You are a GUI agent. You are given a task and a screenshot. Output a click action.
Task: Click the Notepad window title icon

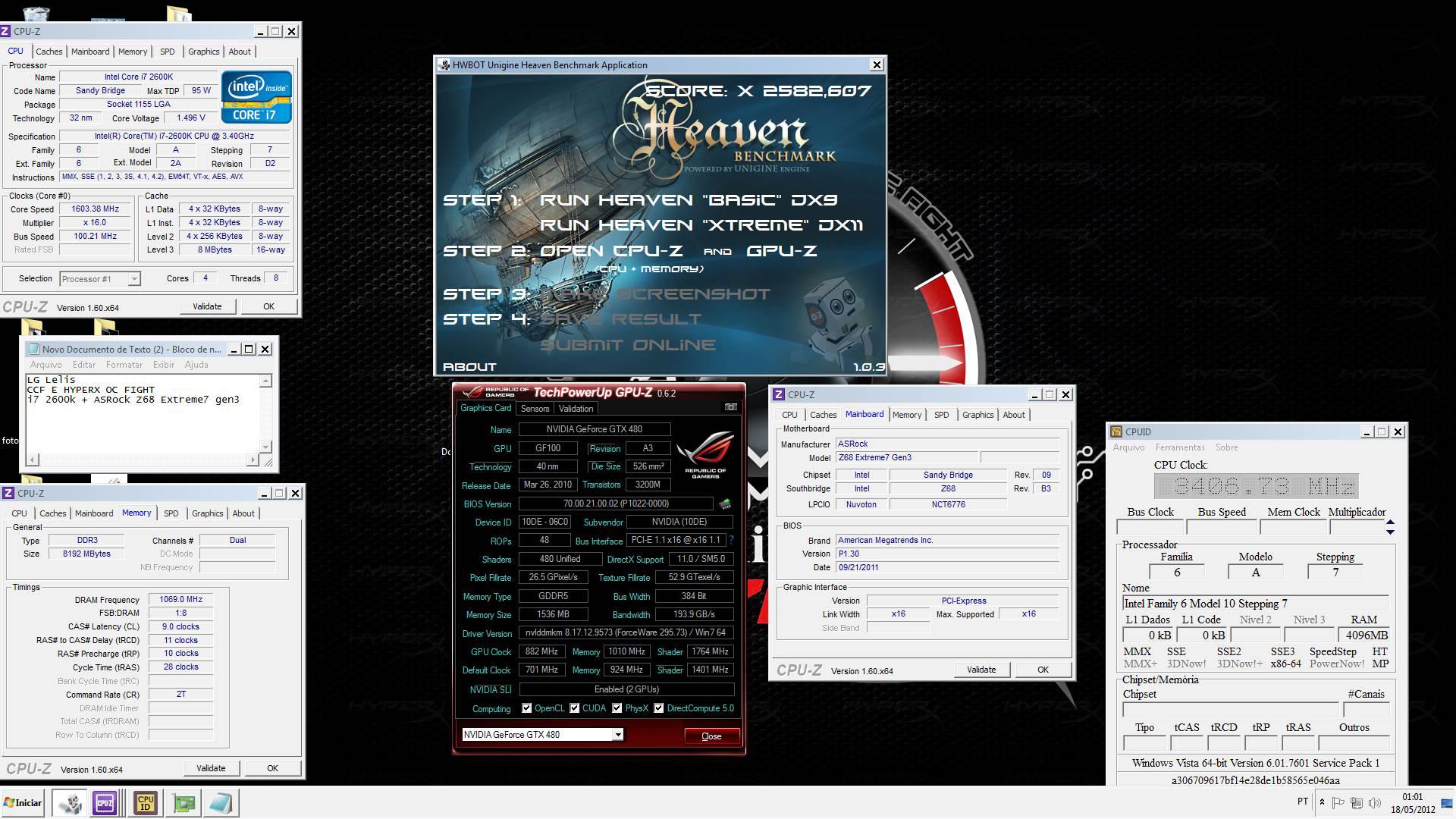coord(33,349)
